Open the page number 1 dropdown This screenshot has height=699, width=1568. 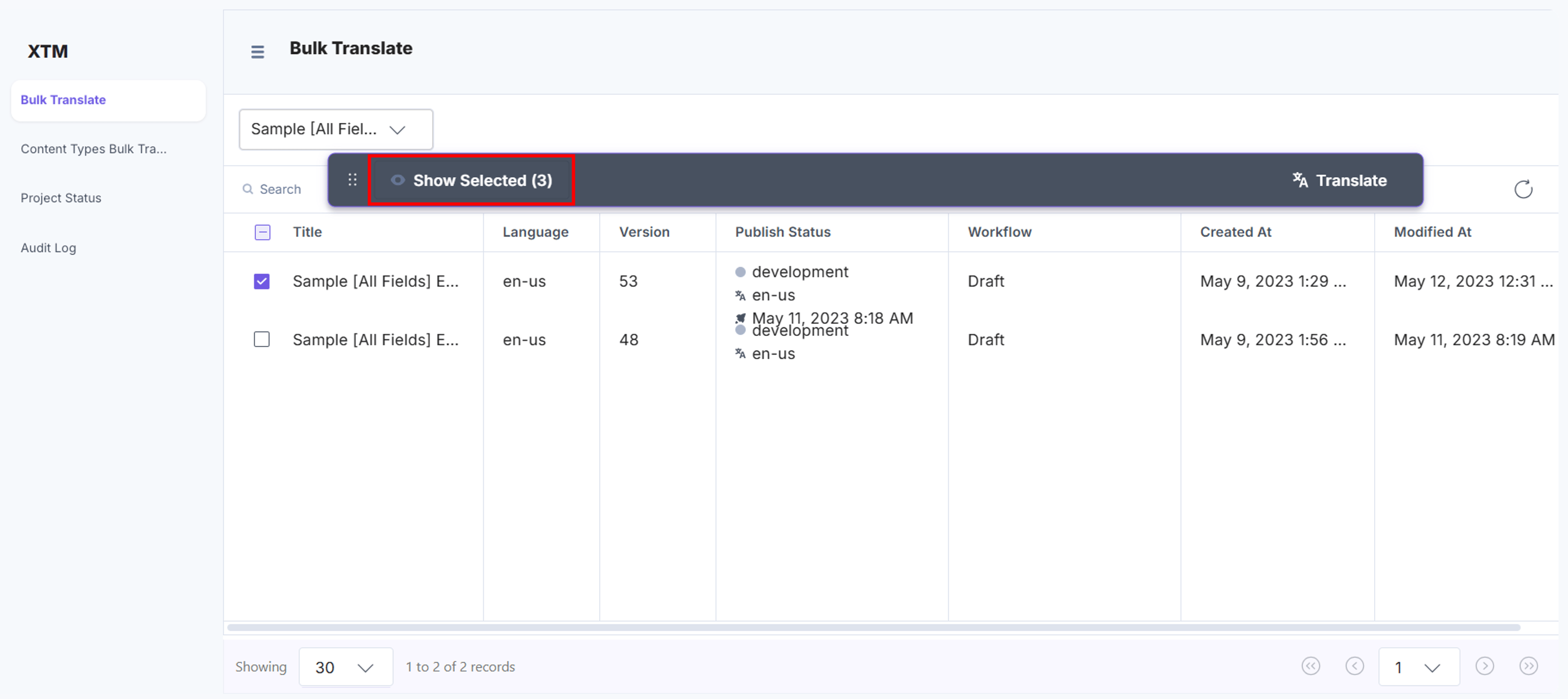(x=1419, y=667)
